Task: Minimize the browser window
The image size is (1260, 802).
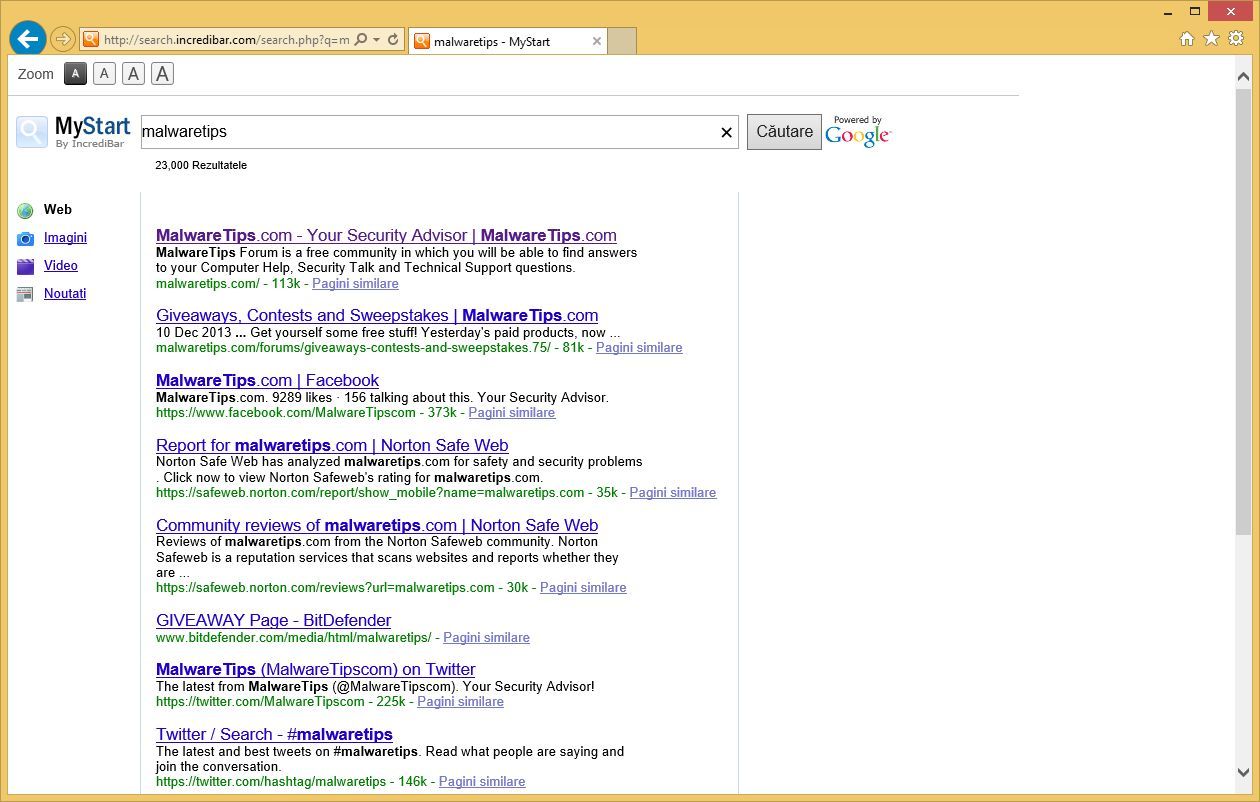Action: coord(1167,11)
